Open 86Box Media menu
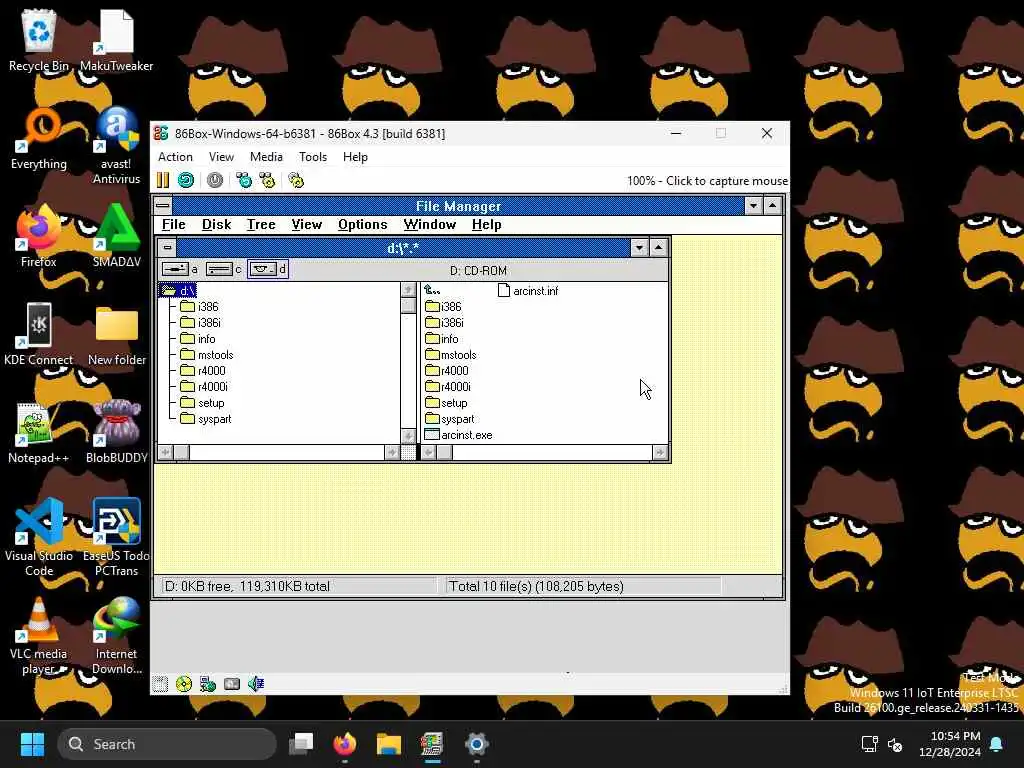 tap(266, 157)
